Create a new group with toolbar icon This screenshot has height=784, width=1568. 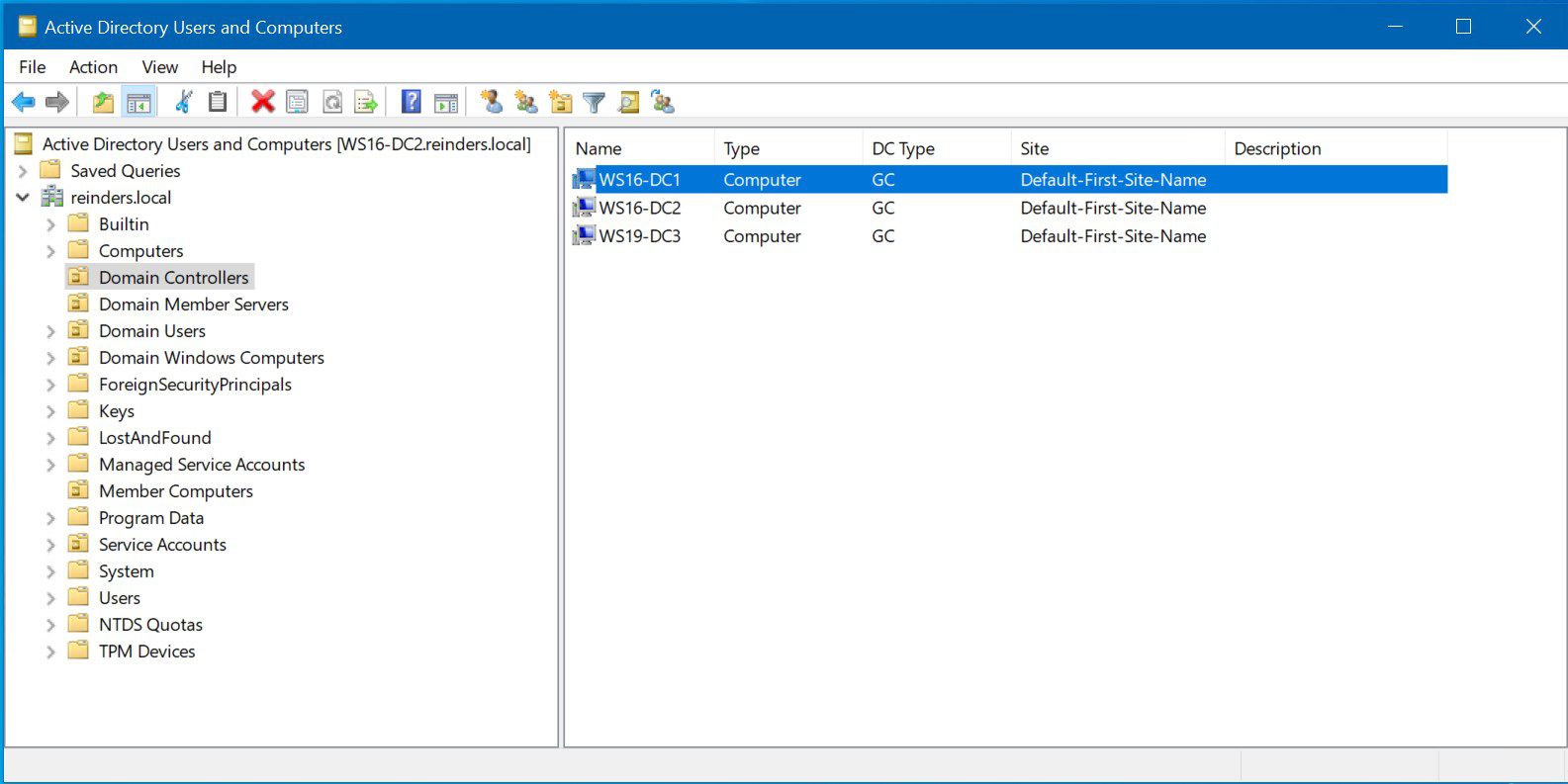coord(526,102)
